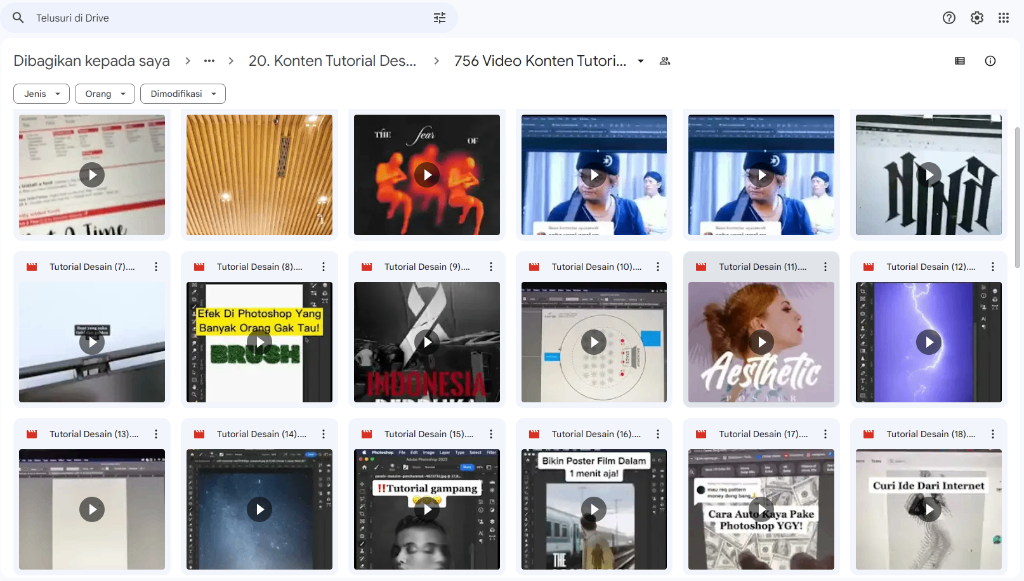The image size is (1024, 581).
Task: Switch to list layout view
Action: pos(960,61)
